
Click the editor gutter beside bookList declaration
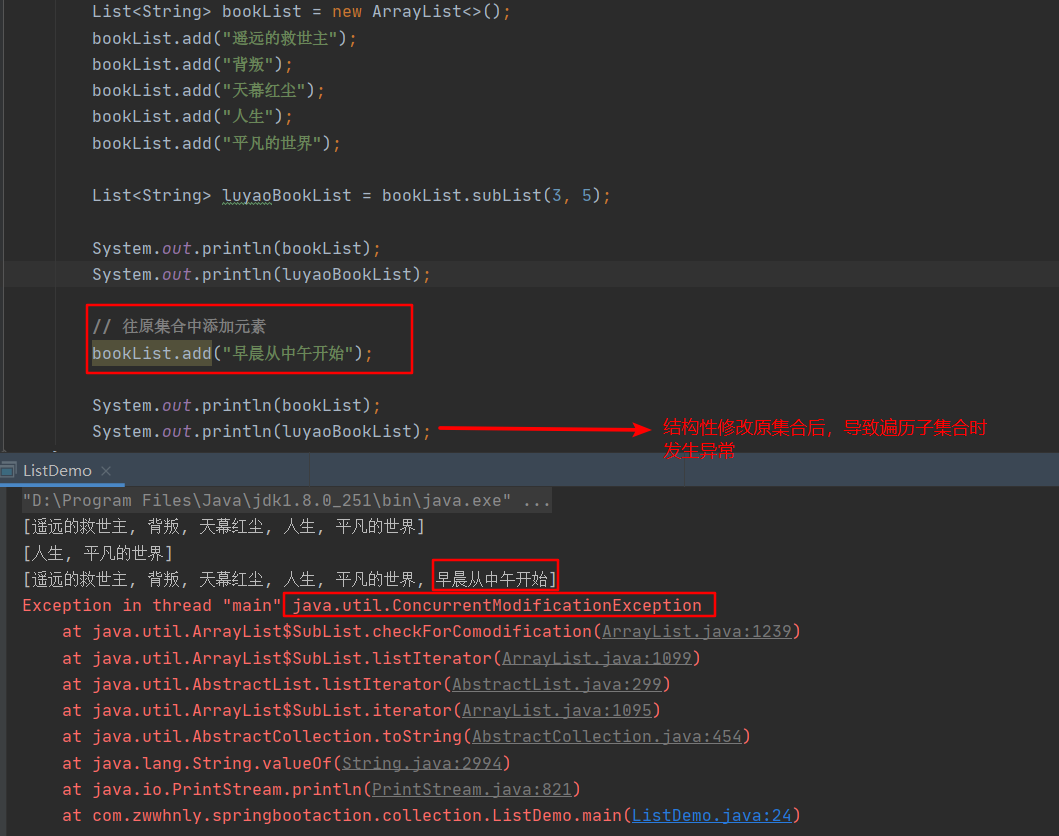click(x=30, y=11)
